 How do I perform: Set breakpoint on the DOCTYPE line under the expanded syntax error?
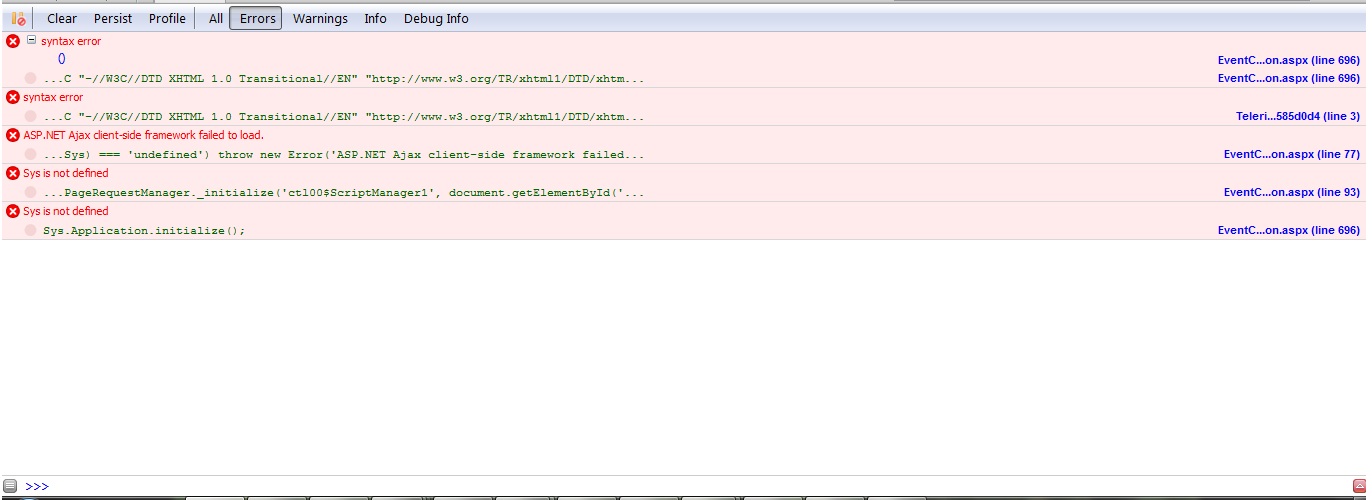tap(31, 78)
